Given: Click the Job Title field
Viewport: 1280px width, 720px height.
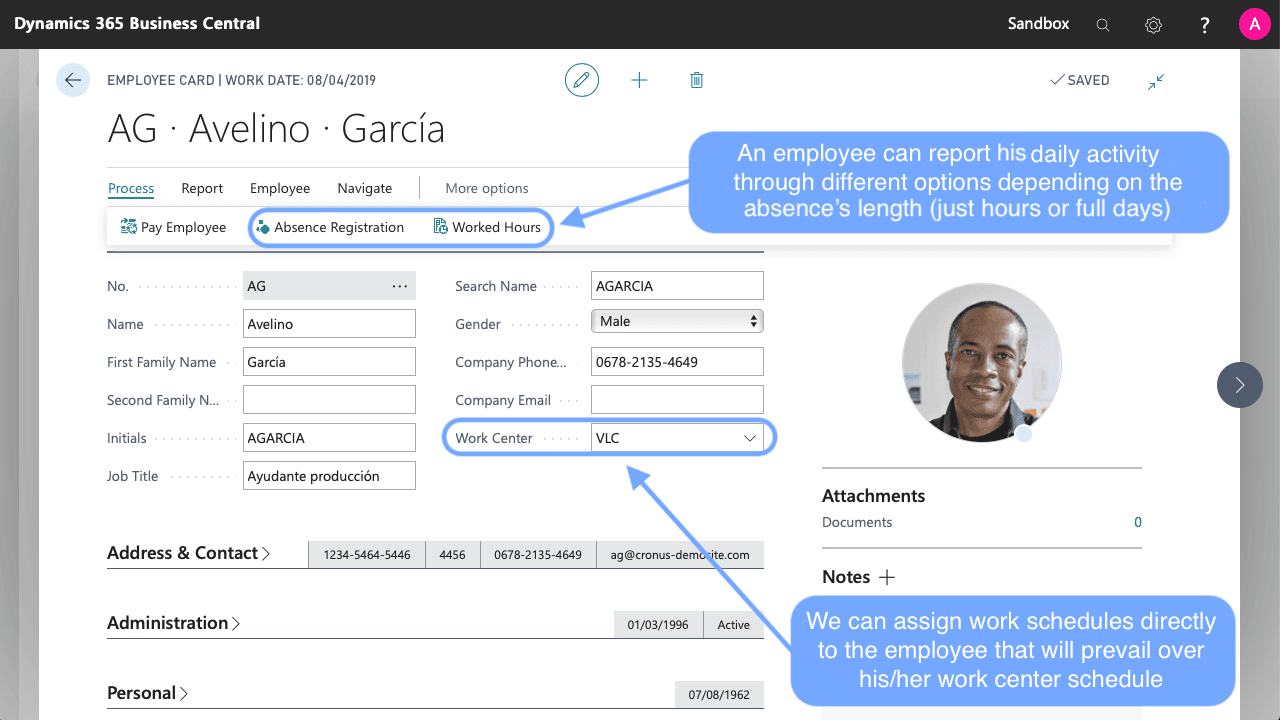Looking at the screenshot, I should tap(329, 476).
